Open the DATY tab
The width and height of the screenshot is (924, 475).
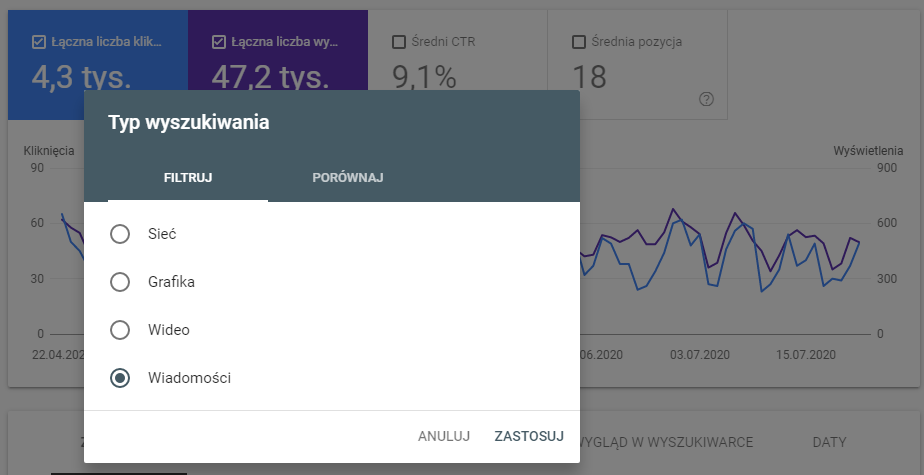click(829, 442)
